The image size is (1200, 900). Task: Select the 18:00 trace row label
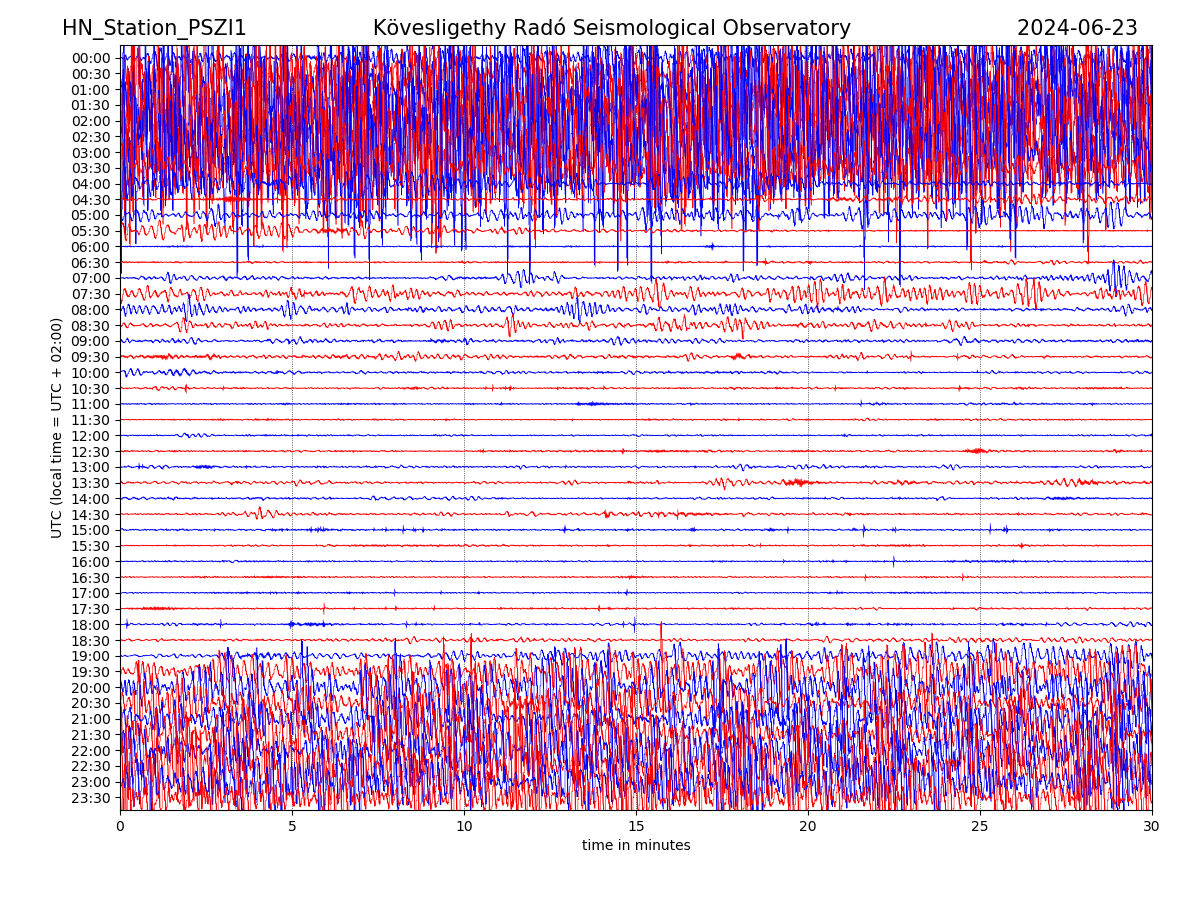click(x=90, y=625)
